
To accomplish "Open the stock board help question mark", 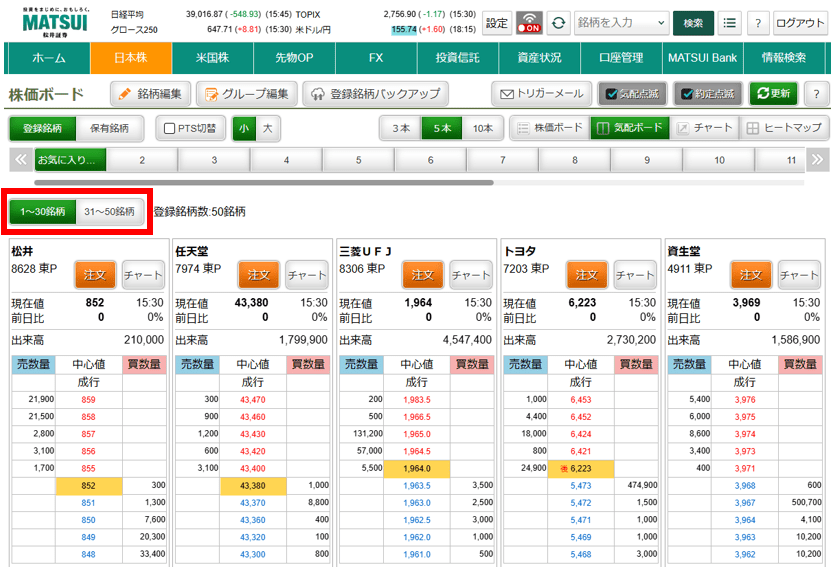I will 816,94.
